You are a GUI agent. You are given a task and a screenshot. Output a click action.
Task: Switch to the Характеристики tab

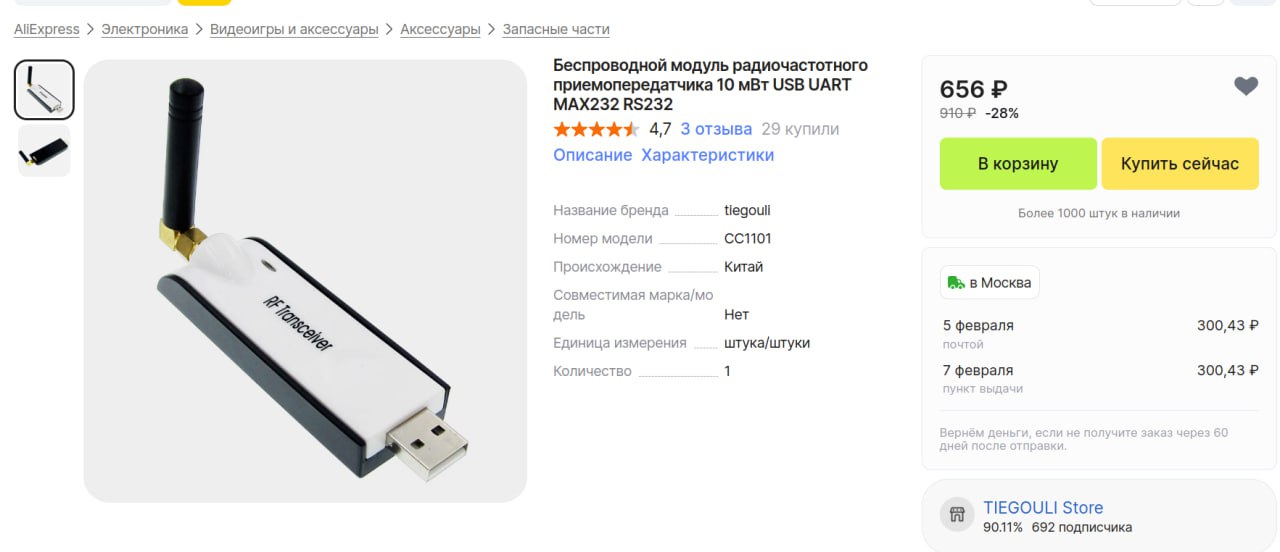click(708, 155)
